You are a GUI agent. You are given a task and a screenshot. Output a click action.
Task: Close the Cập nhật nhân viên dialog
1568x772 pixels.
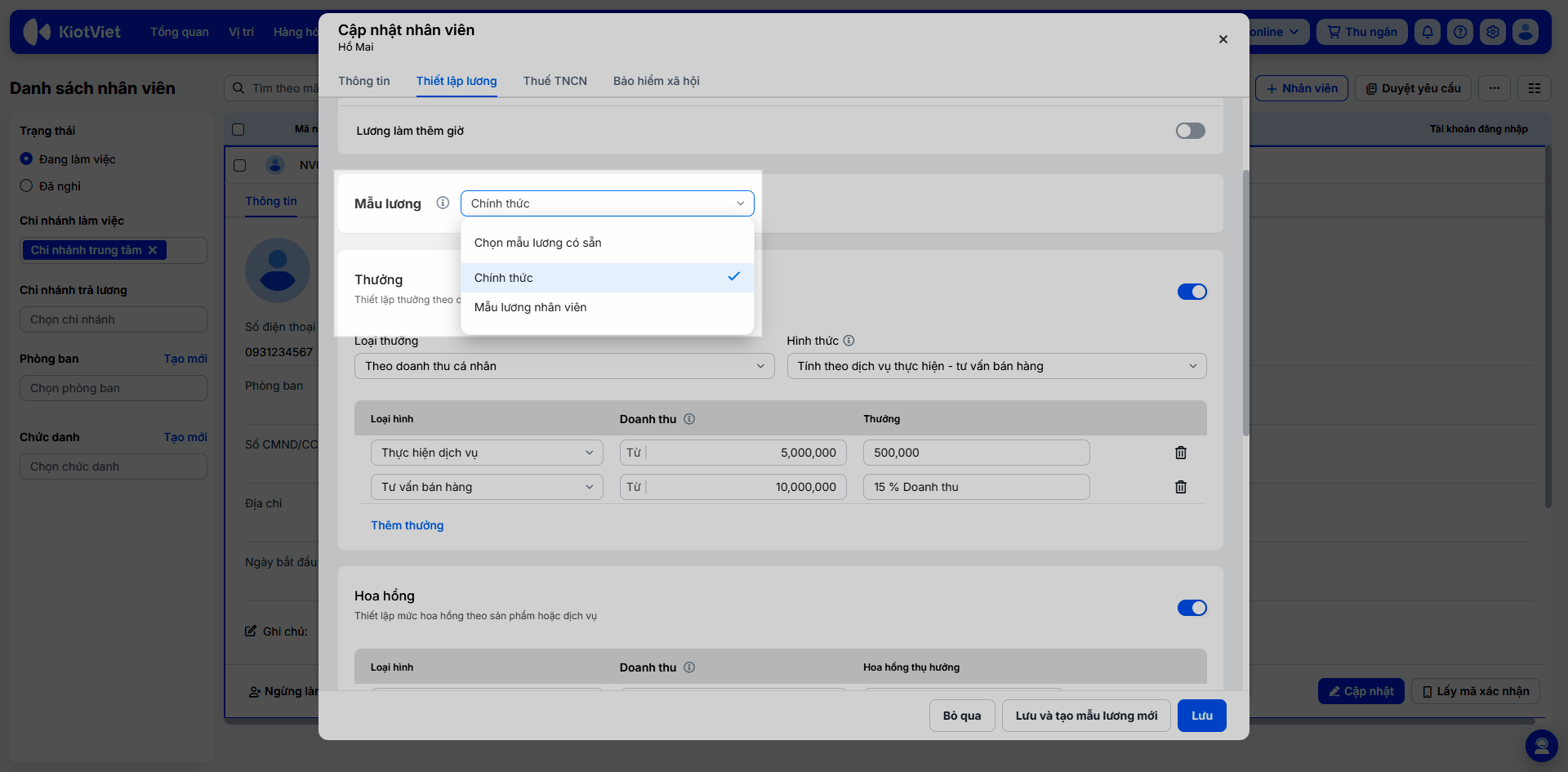click(1223, 39)
